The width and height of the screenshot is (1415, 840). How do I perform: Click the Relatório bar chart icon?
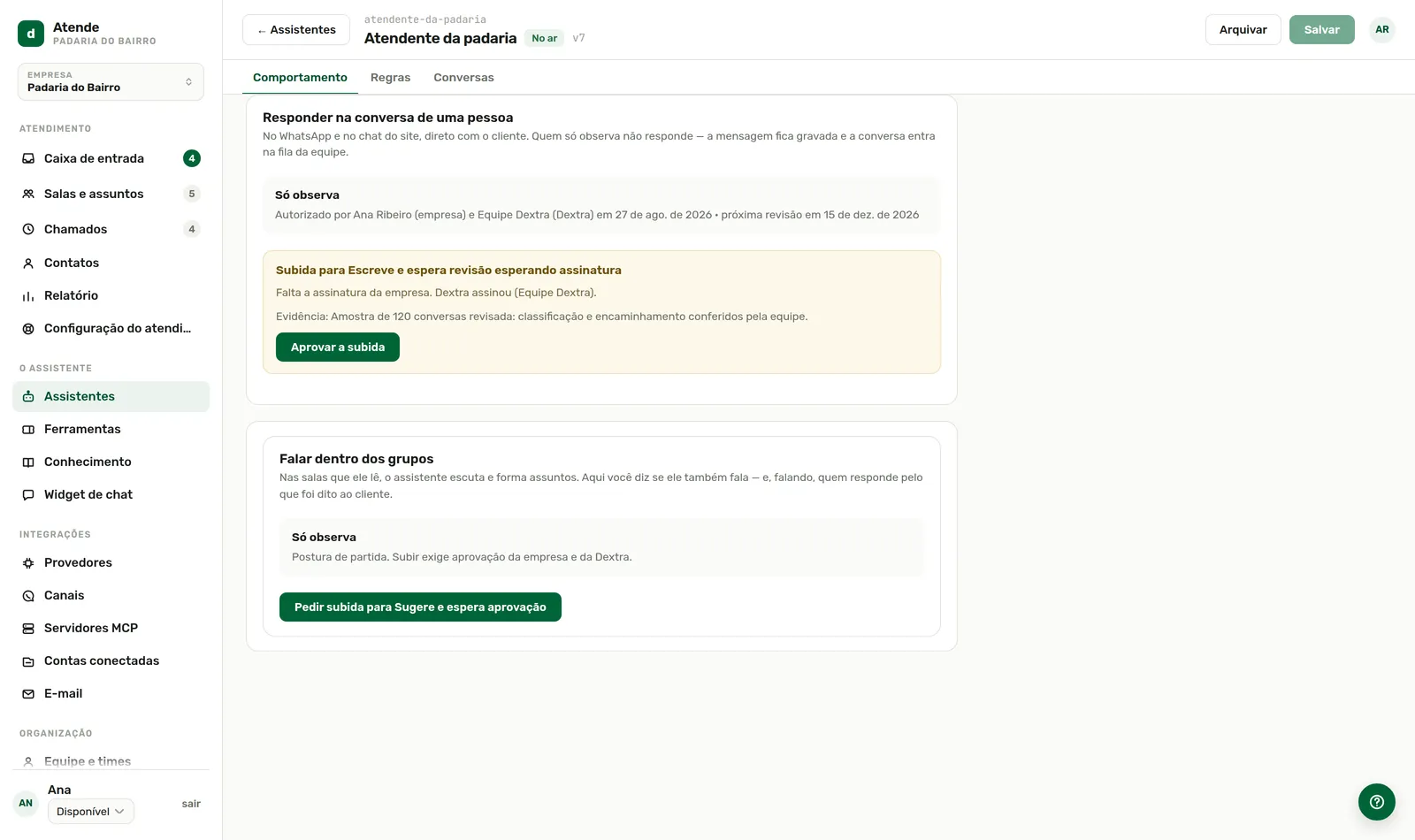(28, 295)
